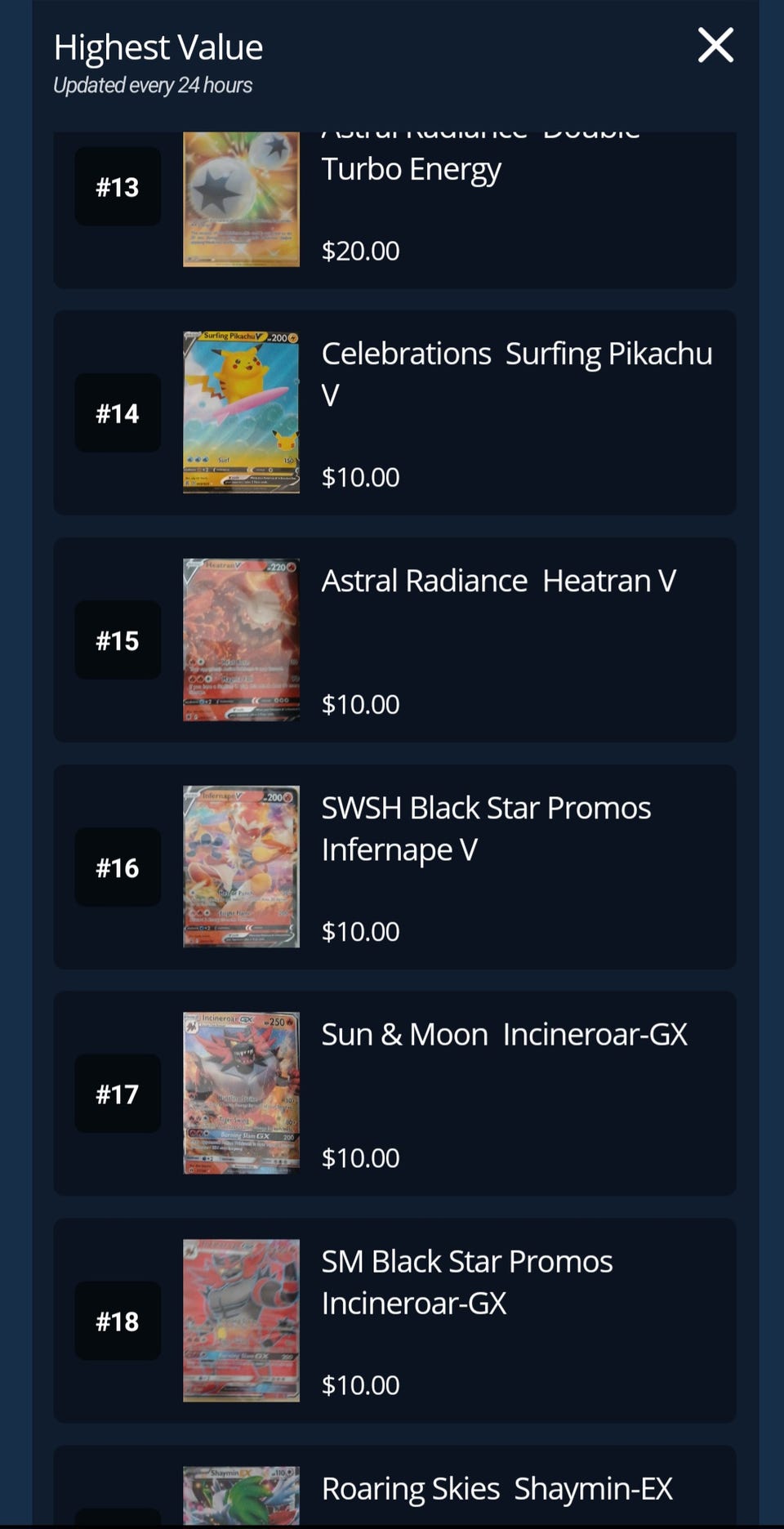The image size is (784, 1529).
Task: Open the SM Black Star Promos Incineroar-GX image
Action: (x=241, y=1320)
